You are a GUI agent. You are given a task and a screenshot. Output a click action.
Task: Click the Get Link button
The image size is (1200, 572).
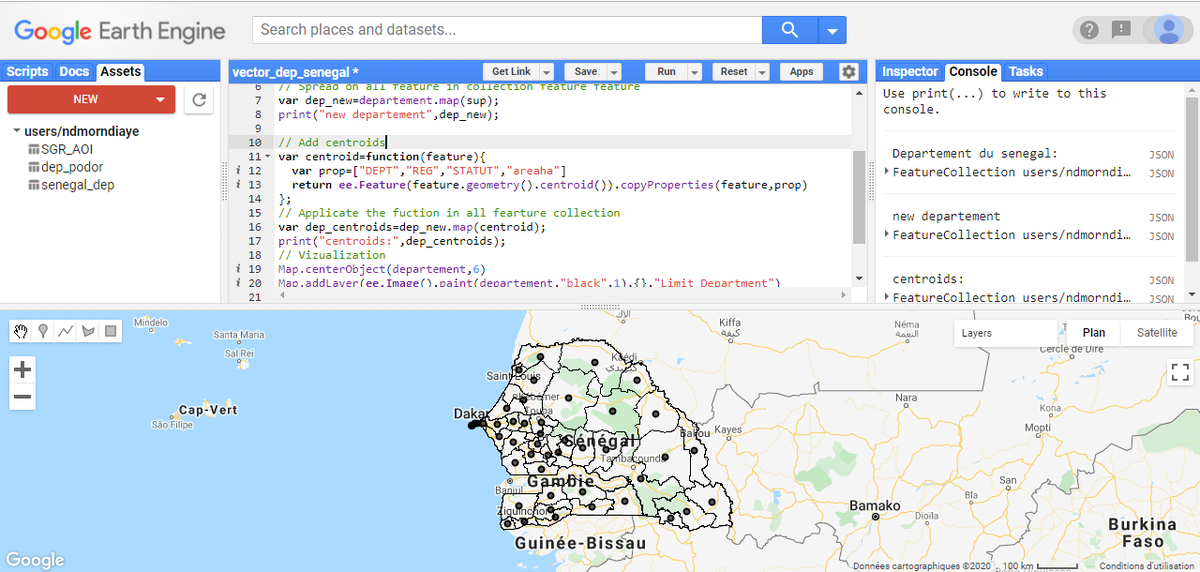pos(512,72)
